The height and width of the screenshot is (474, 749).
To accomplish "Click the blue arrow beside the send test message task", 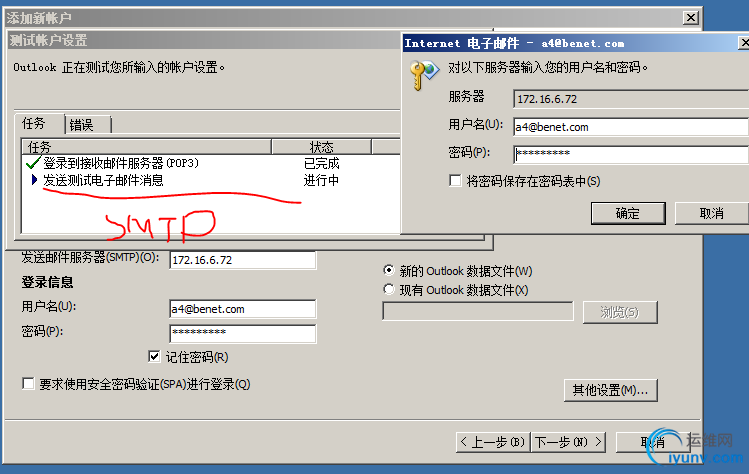I will 34,180.
